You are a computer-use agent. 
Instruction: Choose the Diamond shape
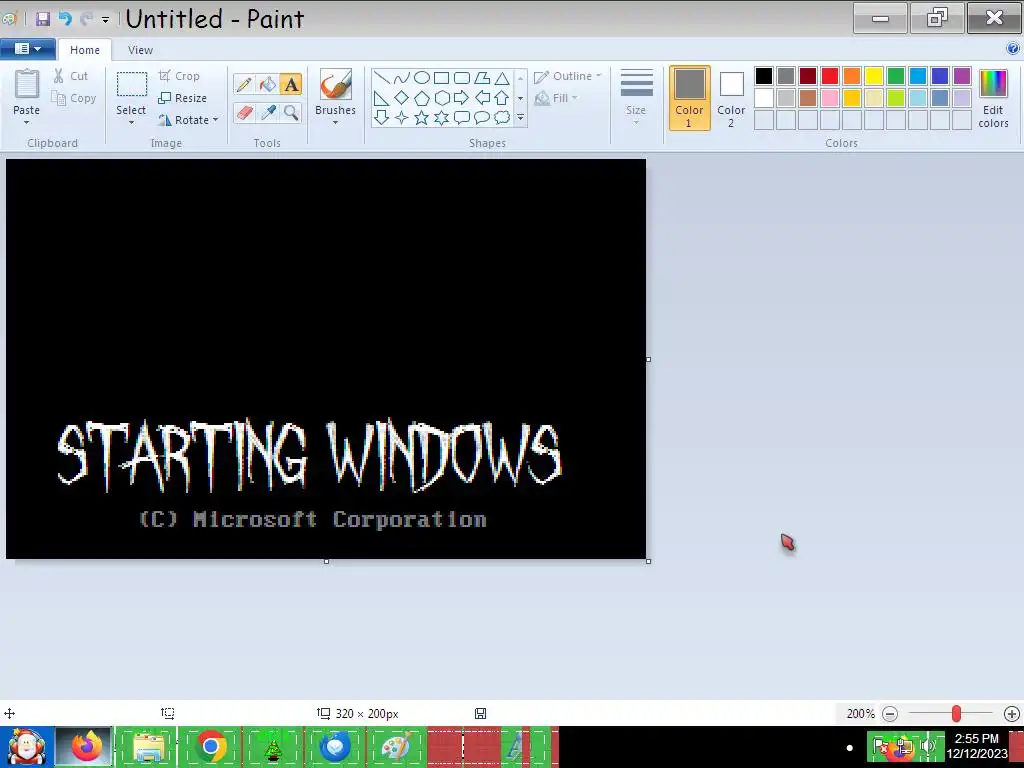[x=402, y=98]
